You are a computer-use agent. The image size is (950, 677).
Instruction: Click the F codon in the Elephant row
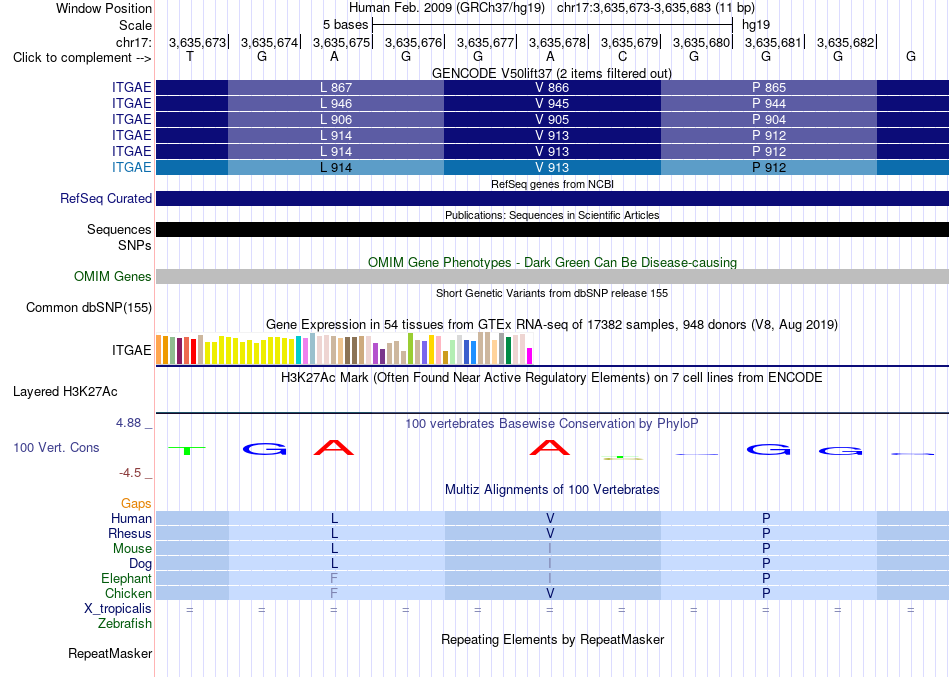(x=334, y=578)
